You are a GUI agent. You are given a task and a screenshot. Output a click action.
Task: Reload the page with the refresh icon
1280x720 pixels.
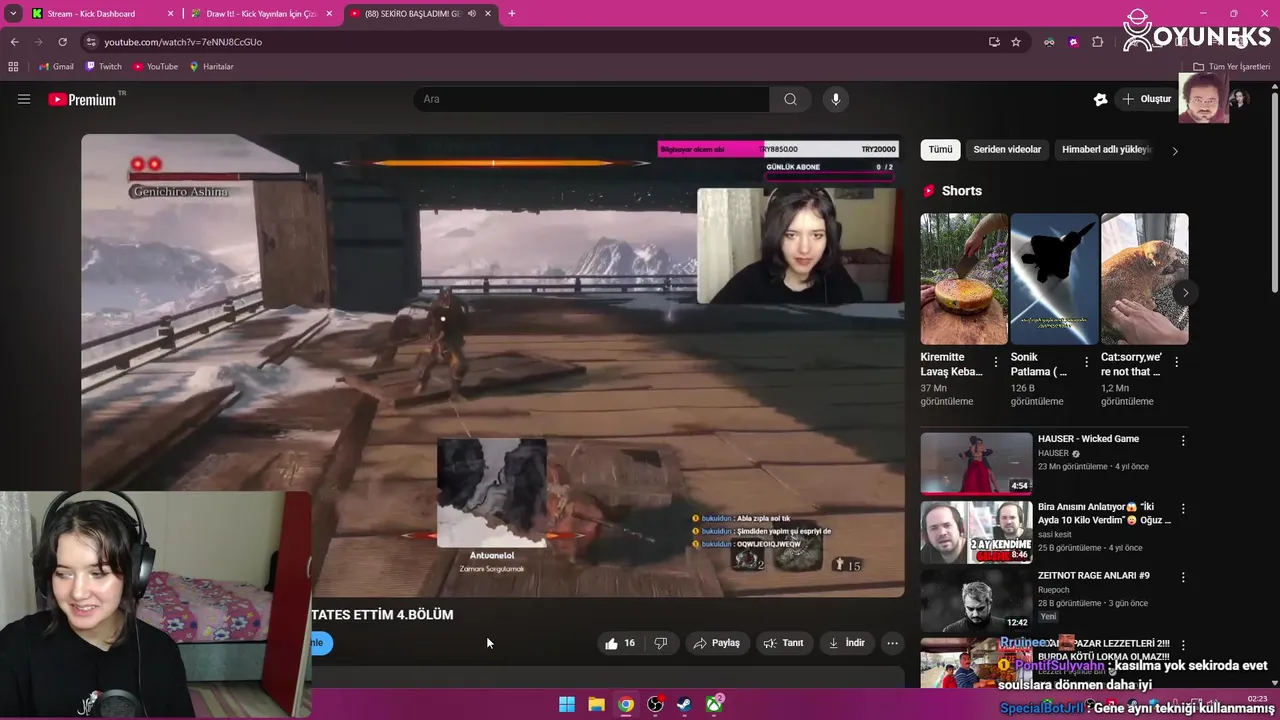(62, 42)
